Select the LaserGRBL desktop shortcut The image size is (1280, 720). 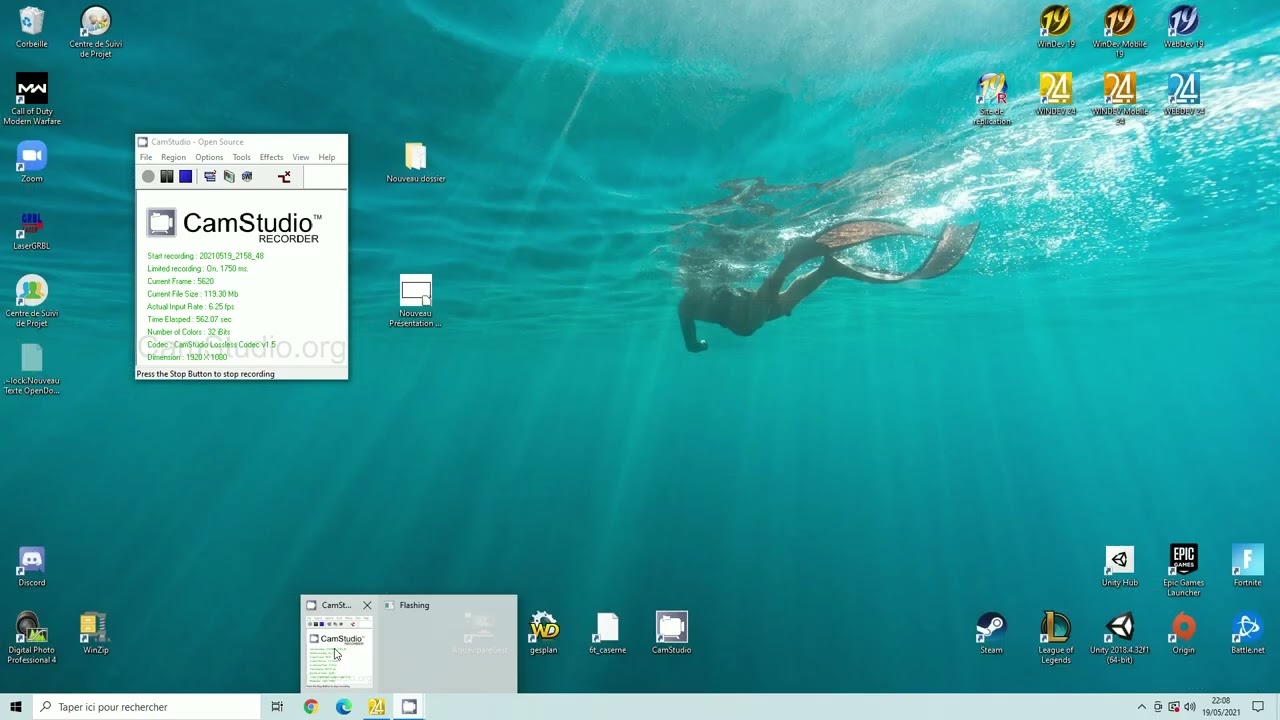coord(32,230)
